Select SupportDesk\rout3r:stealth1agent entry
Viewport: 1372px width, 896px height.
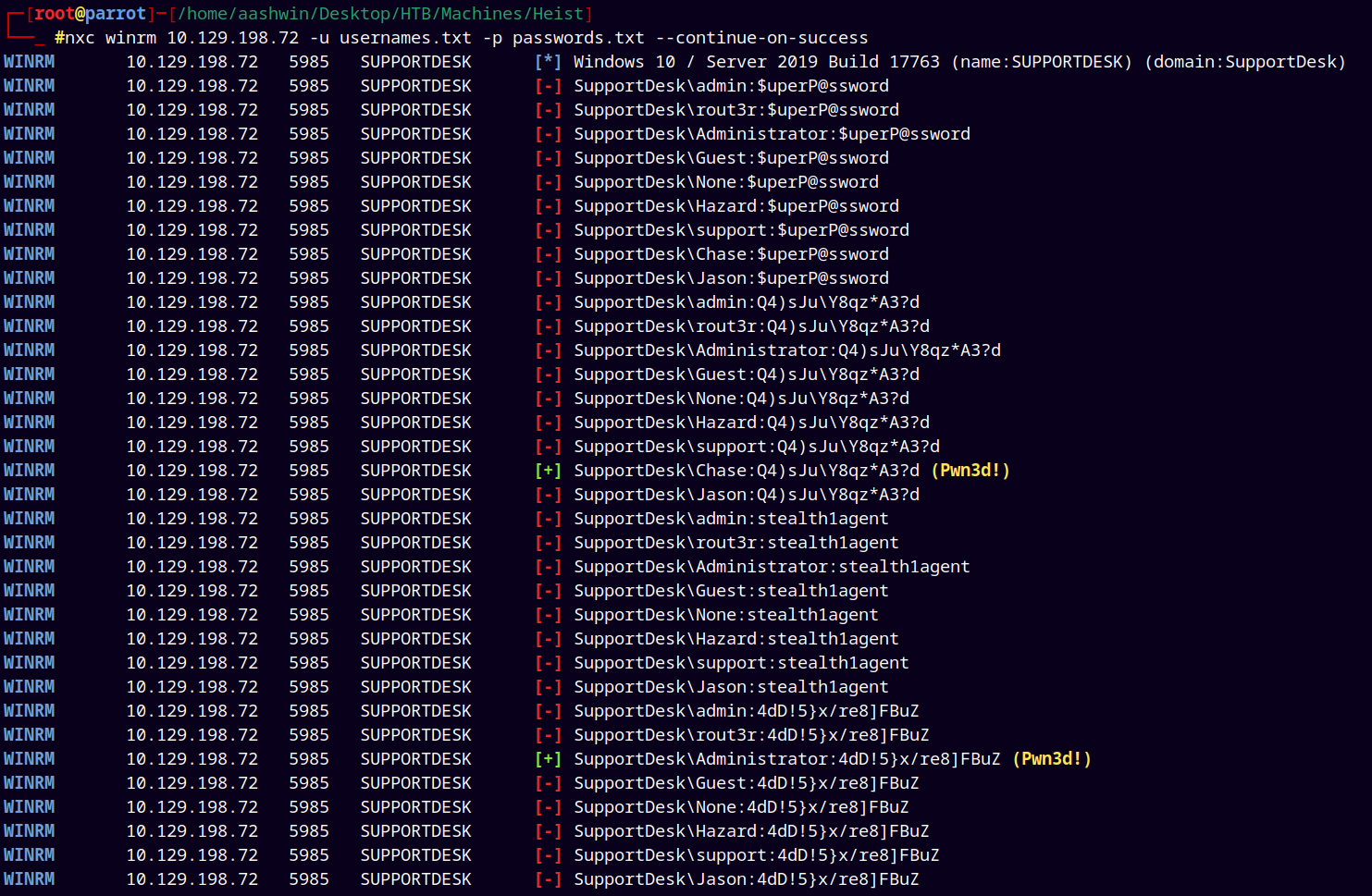[736, 543]
